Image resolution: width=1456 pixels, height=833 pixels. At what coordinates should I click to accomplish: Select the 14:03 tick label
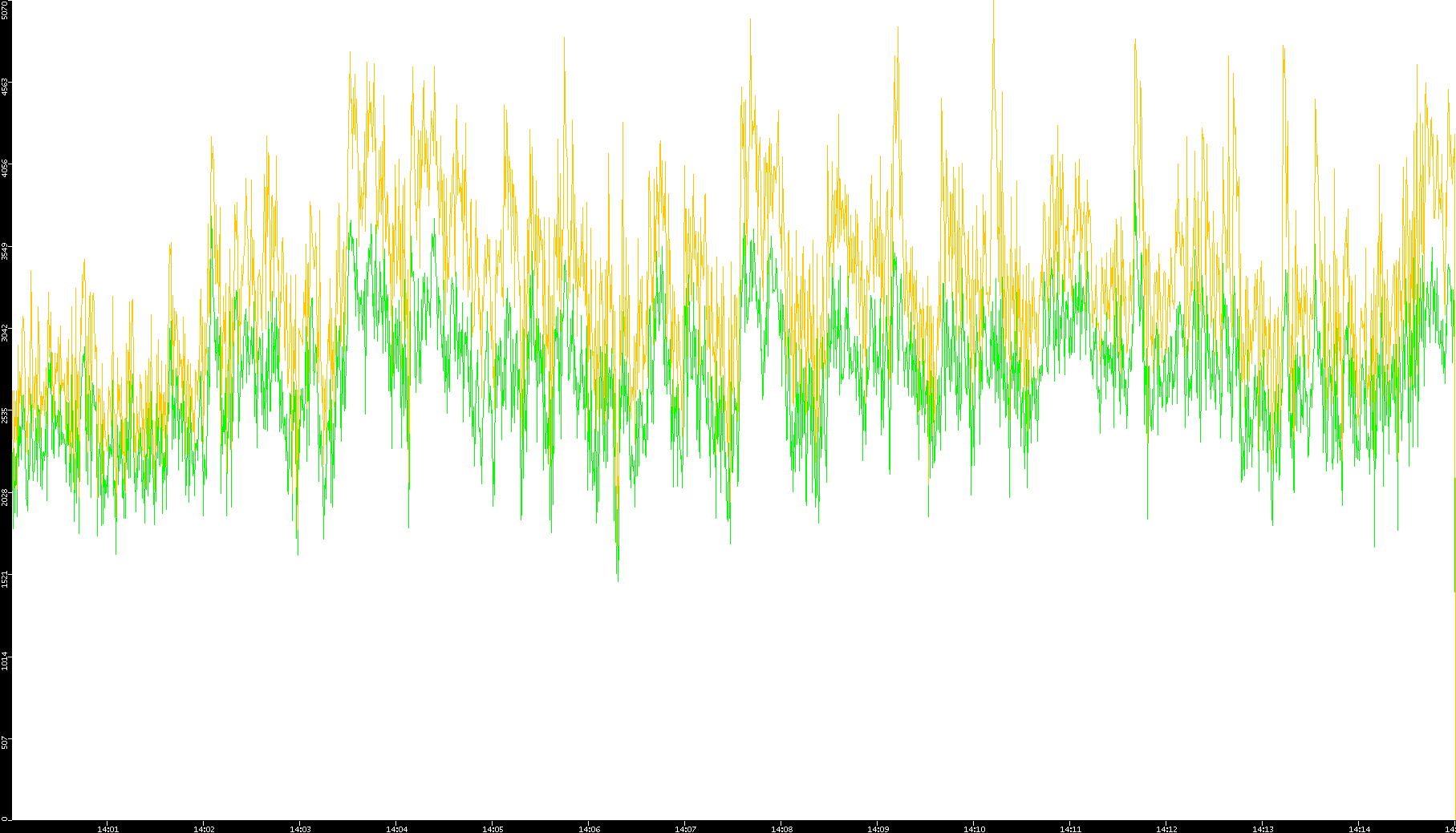(300, 829)
